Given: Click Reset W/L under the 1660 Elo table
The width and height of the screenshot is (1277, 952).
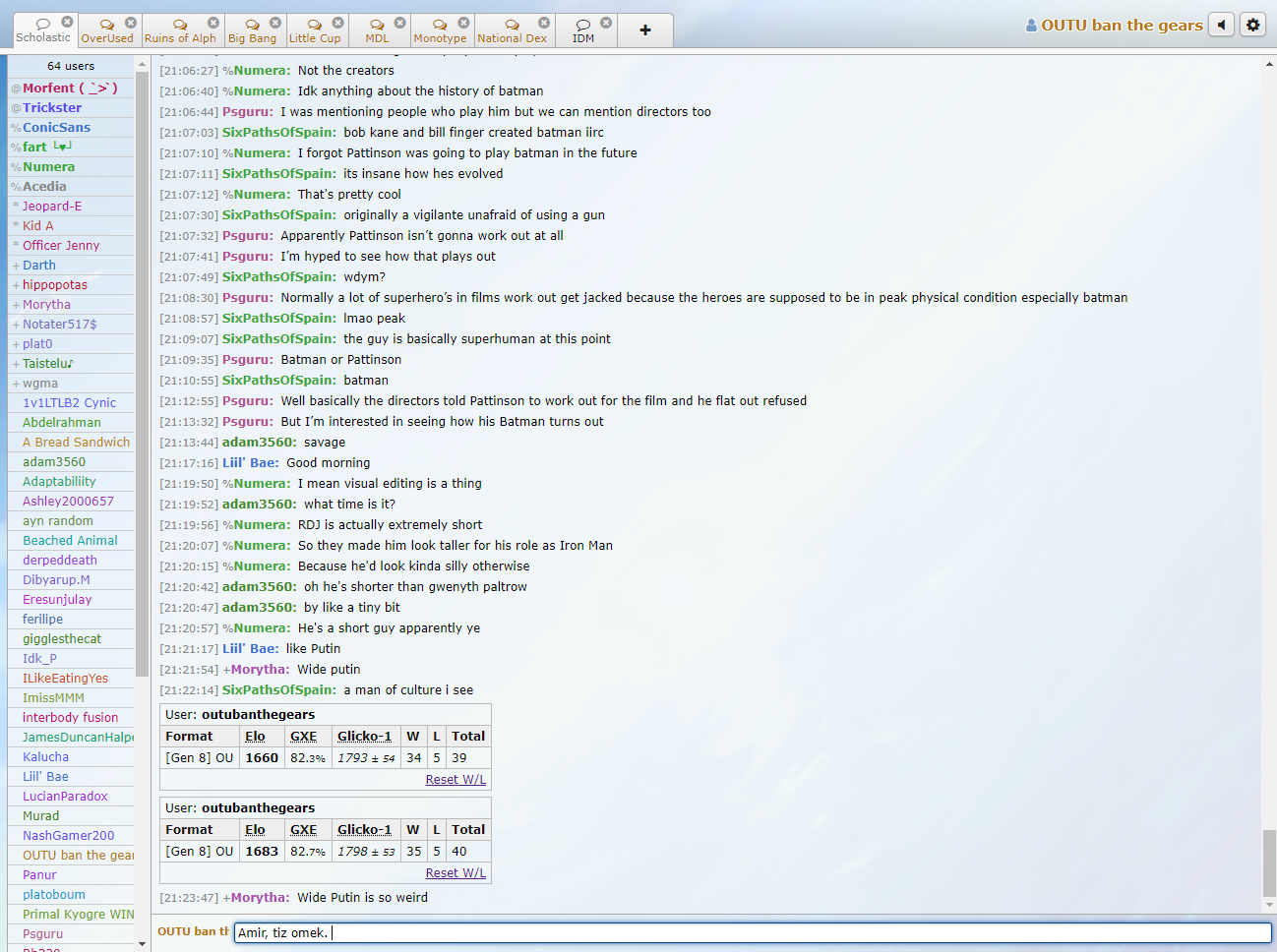Looking at the screenshot, I should click(455, 780).
